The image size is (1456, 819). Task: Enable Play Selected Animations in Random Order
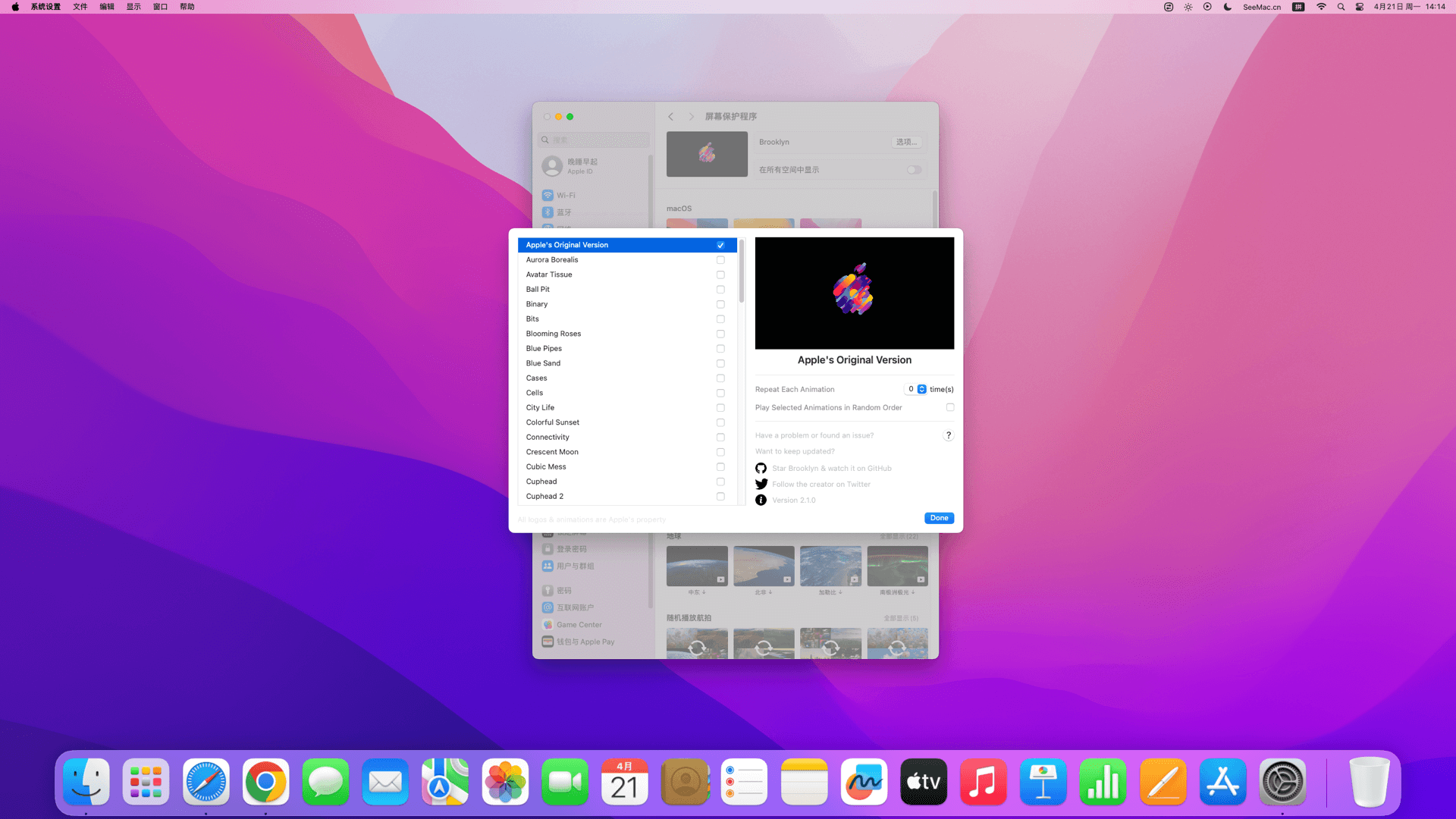(x=949, y=407)
